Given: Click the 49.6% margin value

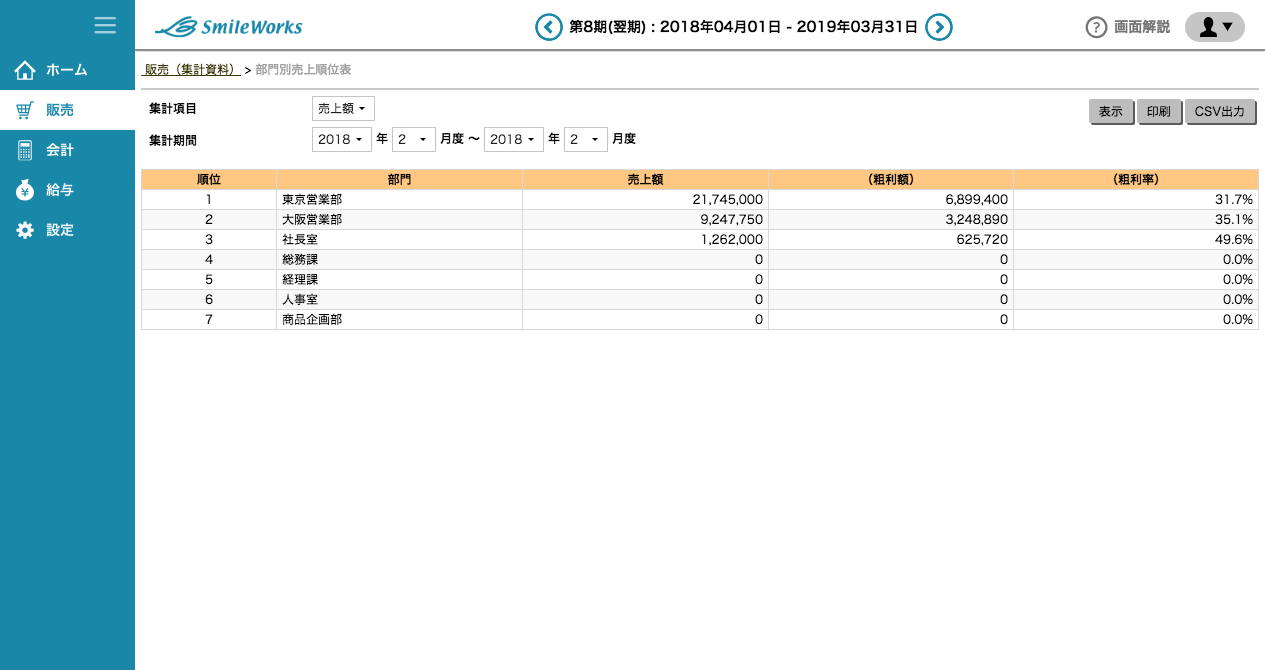Looking at the screenshot, I should pos(1236,240).
